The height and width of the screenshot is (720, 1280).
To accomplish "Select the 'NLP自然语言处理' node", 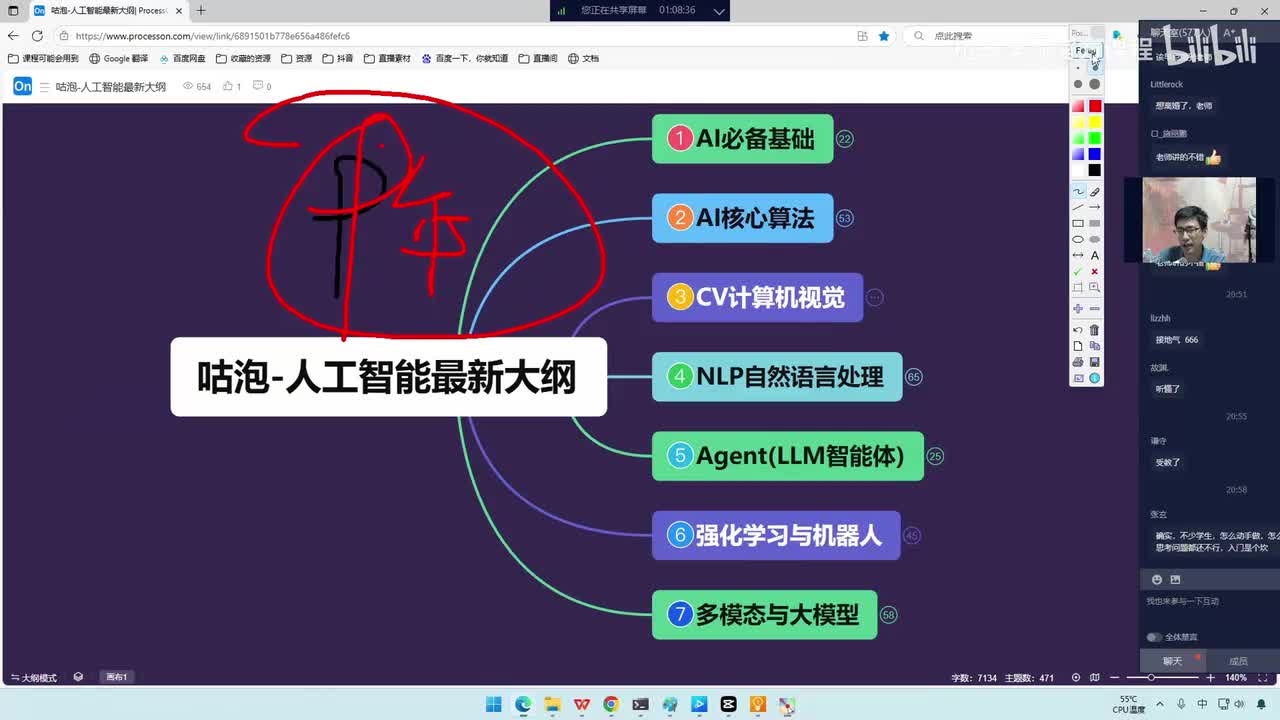I will [x=777, y=377].
